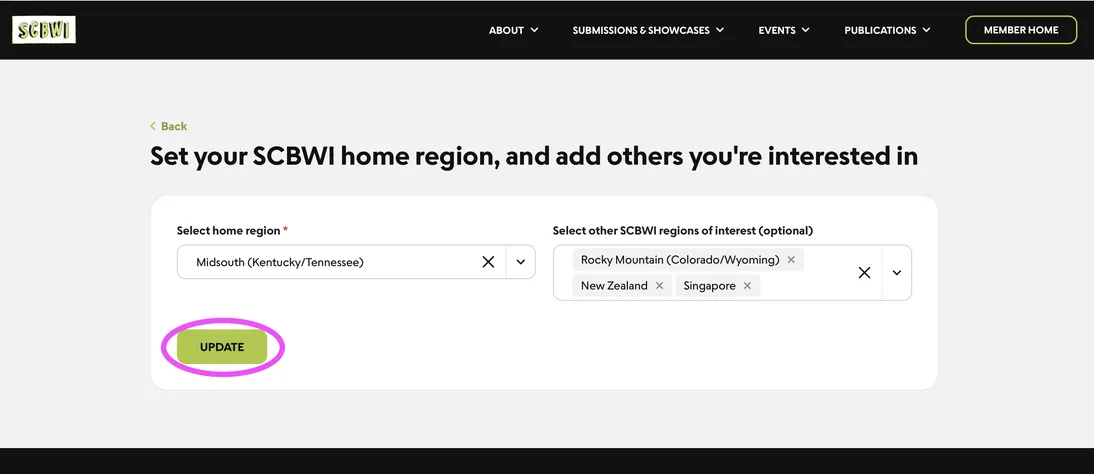Click the SCBWI logo
Image resolution: width=1094 pixels, height=474 pixels.
pos(44,30)
